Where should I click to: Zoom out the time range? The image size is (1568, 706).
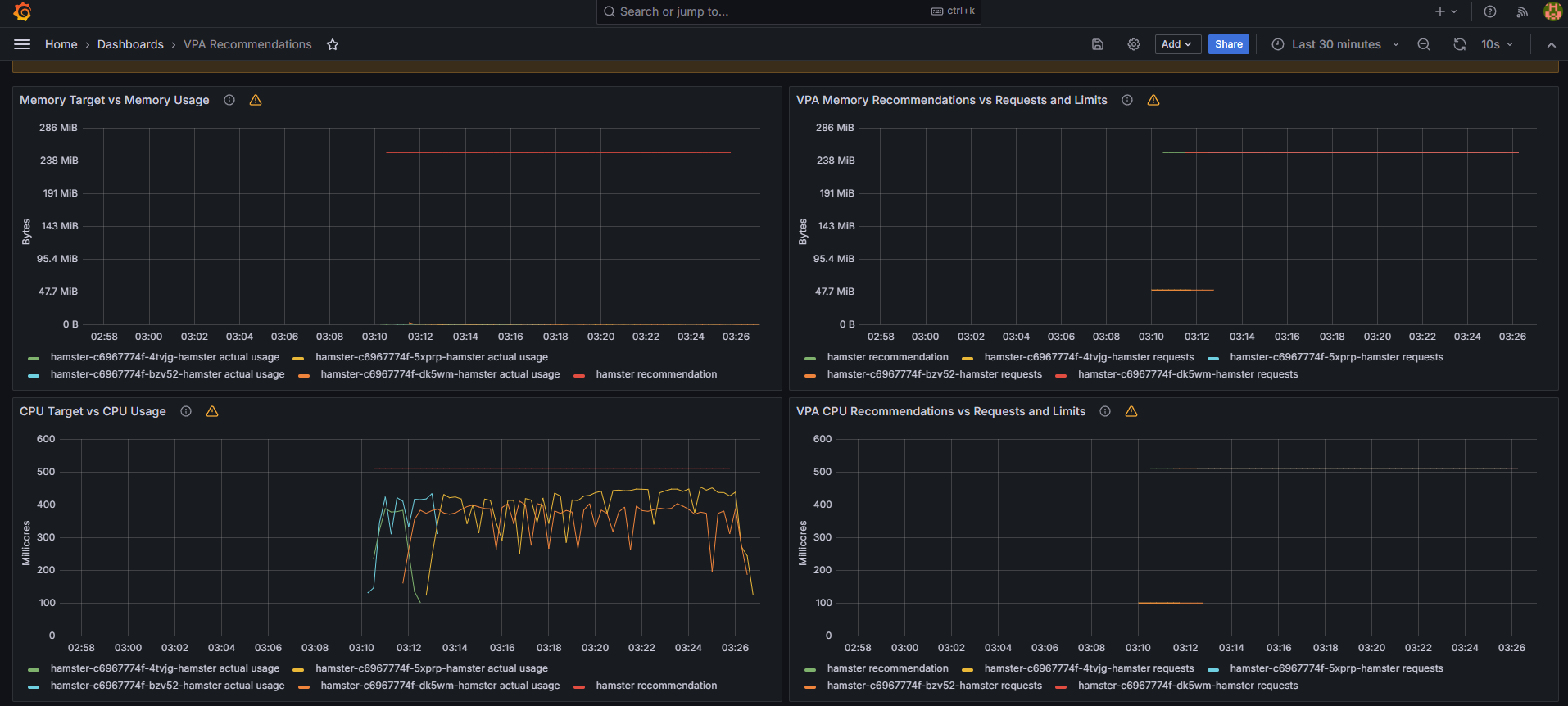pos(1424,44)
